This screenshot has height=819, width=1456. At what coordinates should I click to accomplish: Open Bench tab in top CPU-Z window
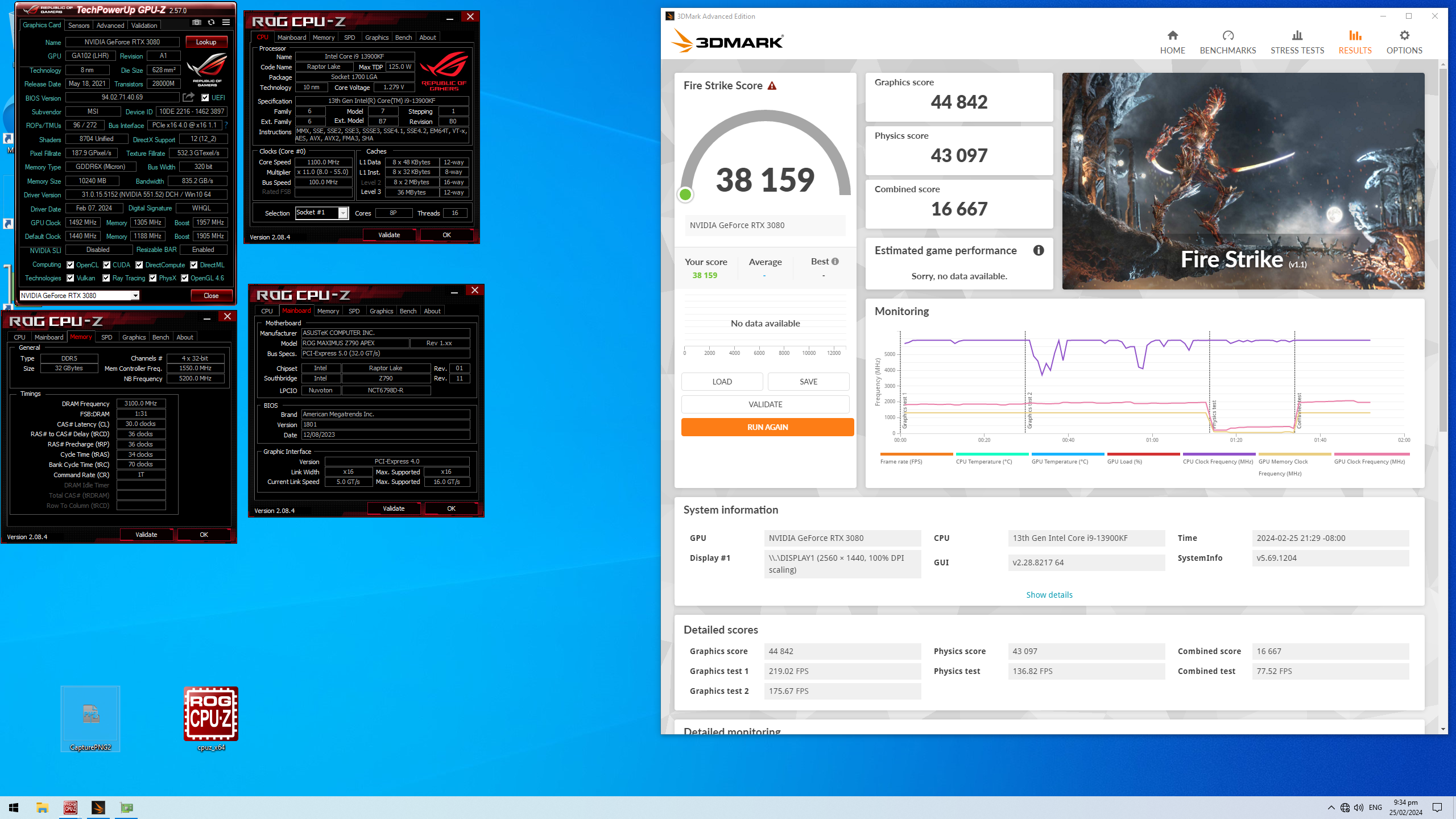click(403, 38)
